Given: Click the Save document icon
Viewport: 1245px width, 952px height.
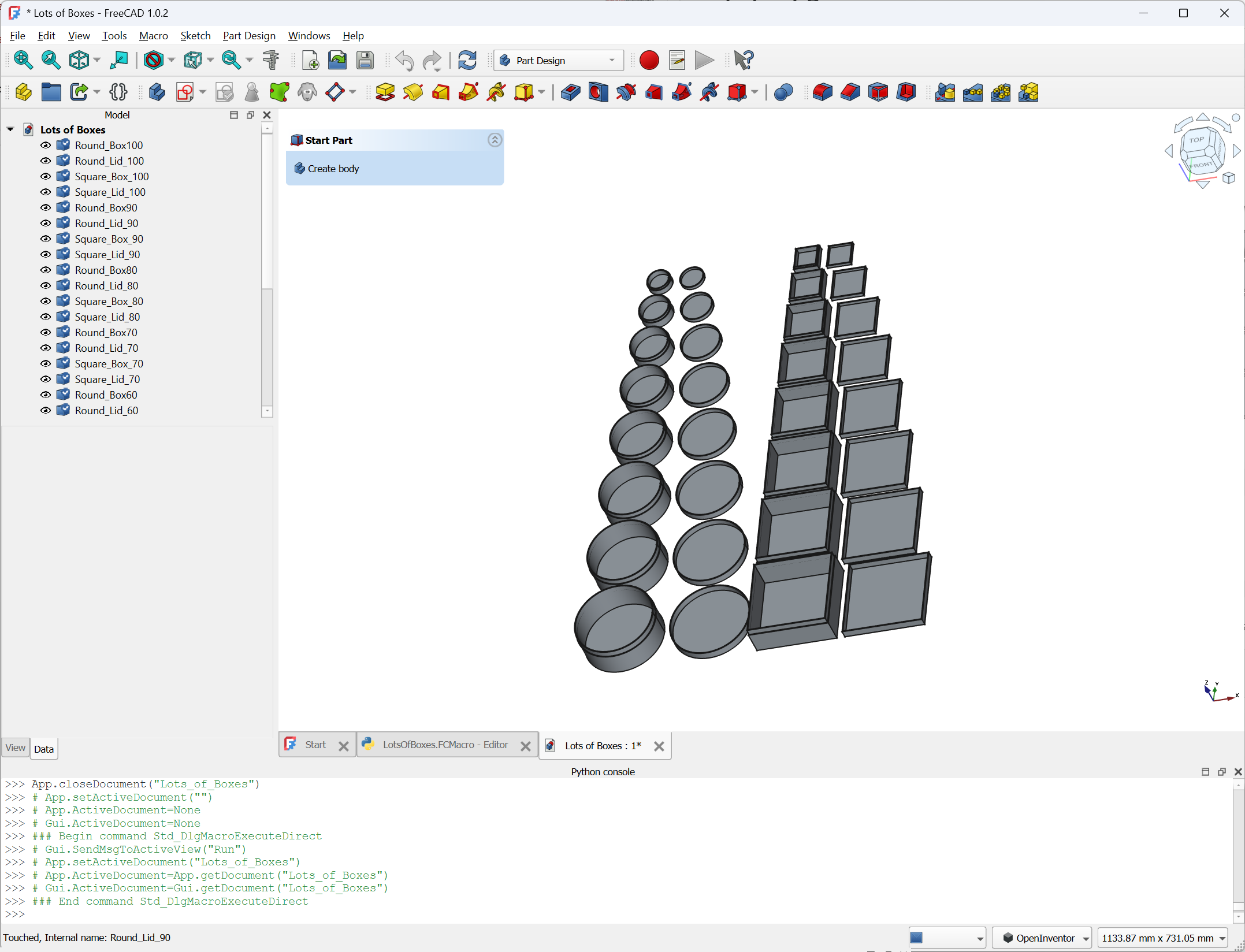Looking at the screenshot, I should tap(365, 60).
